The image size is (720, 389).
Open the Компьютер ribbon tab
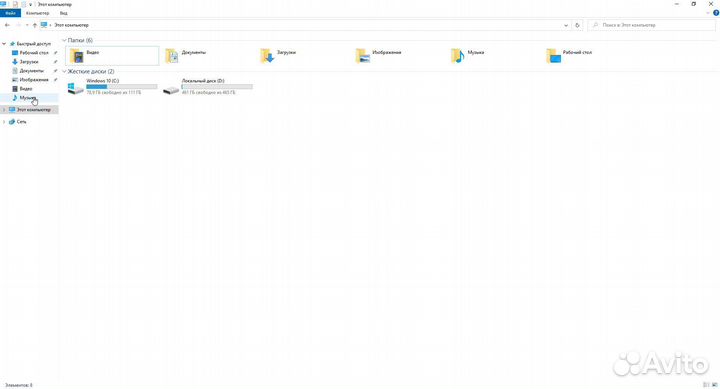[x=37, y=13]
